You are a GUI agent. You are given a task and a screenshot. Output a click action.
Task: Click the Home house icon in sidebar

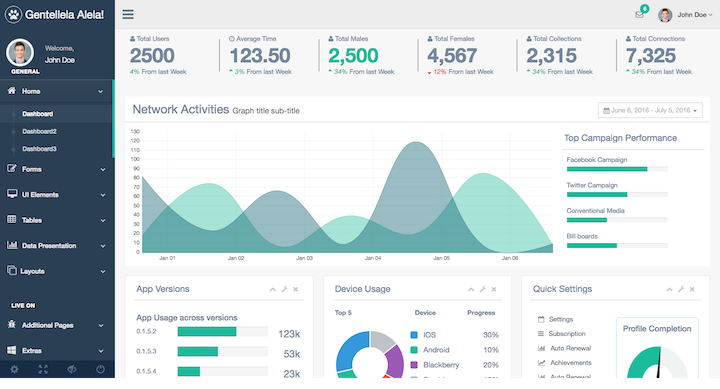[x=12, y=90]
